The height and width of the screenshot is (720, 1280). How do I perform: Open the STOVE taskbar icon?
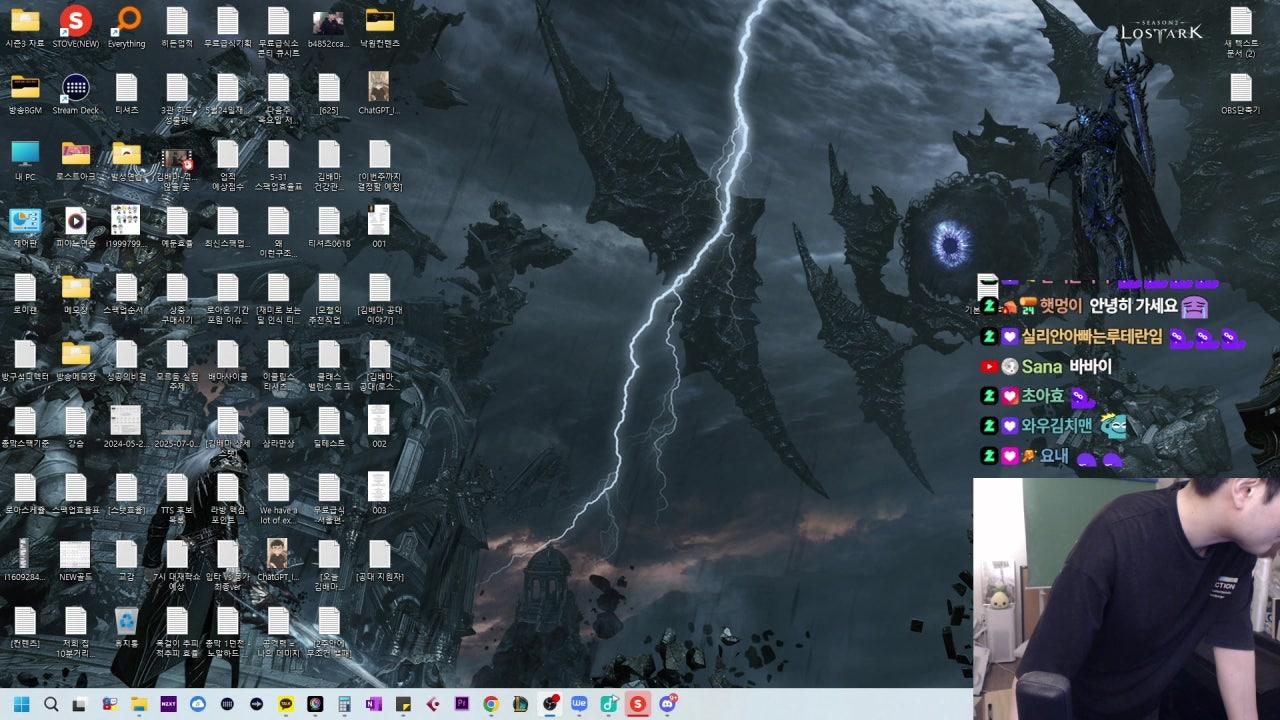coord(637,704)
